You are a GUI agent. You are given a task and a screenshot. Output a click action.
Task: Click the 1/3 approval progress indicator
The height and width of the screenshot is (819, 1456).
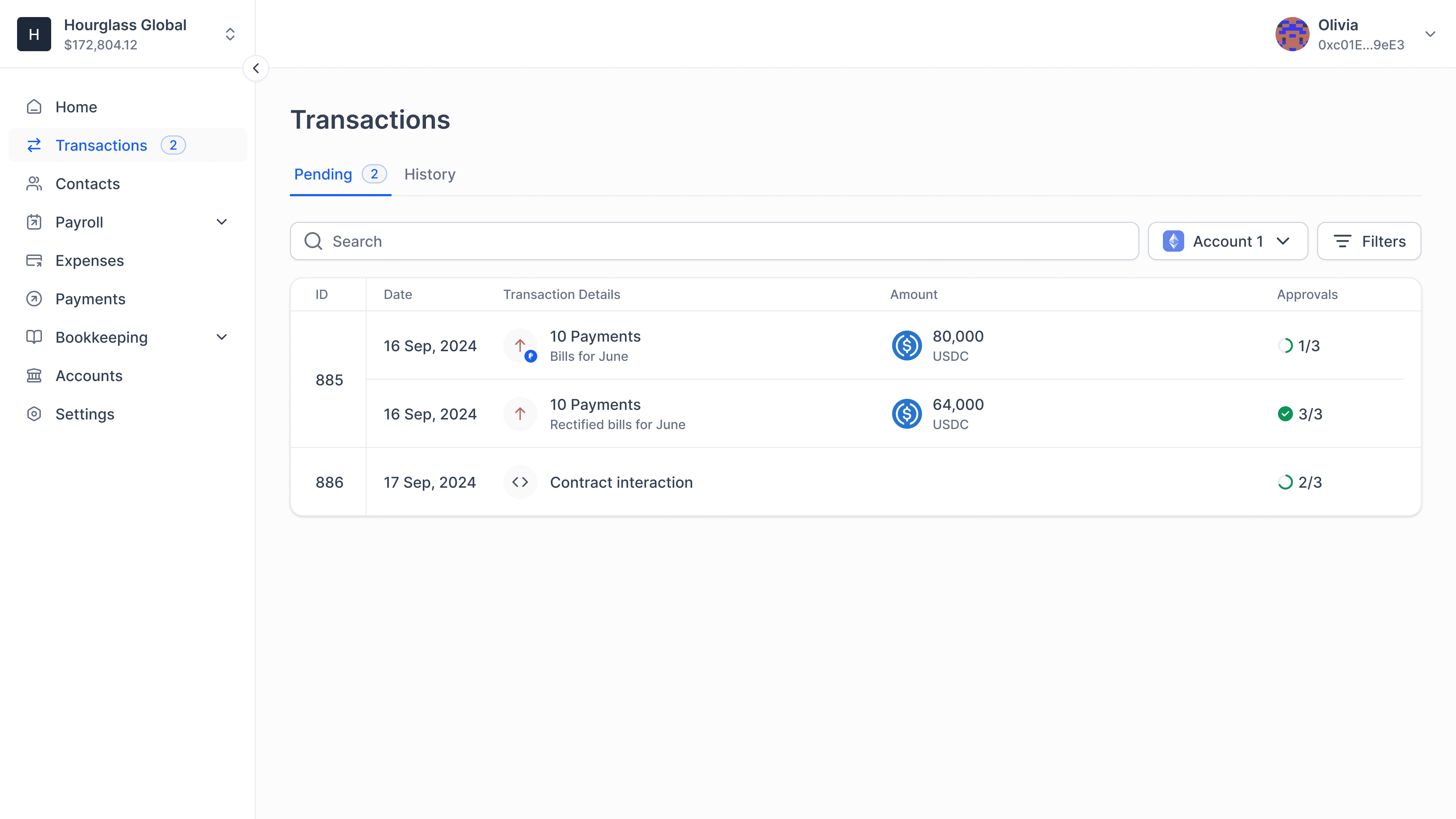[1299, 346]
